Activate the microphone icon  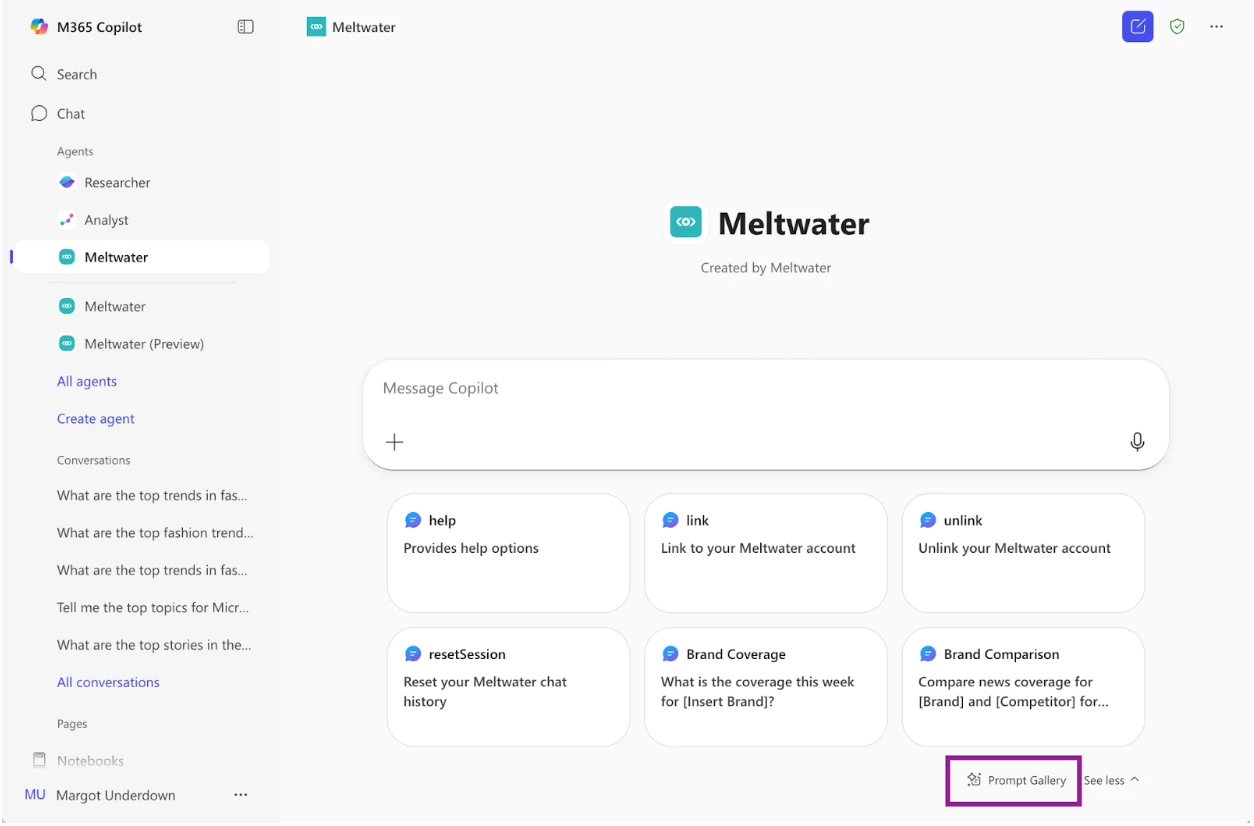(1137, 442)
